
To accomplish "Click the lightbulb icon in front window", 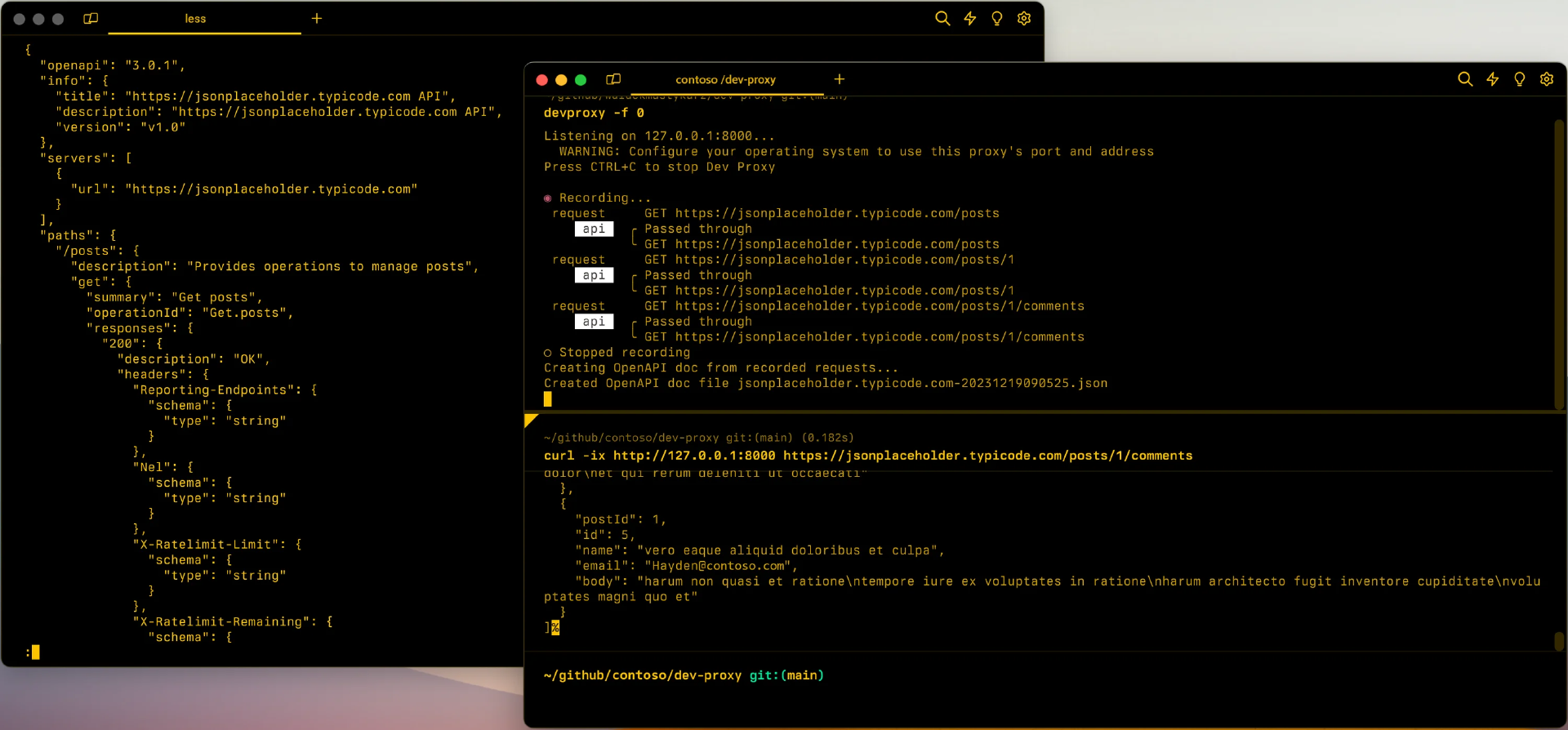I will 1519,79.
